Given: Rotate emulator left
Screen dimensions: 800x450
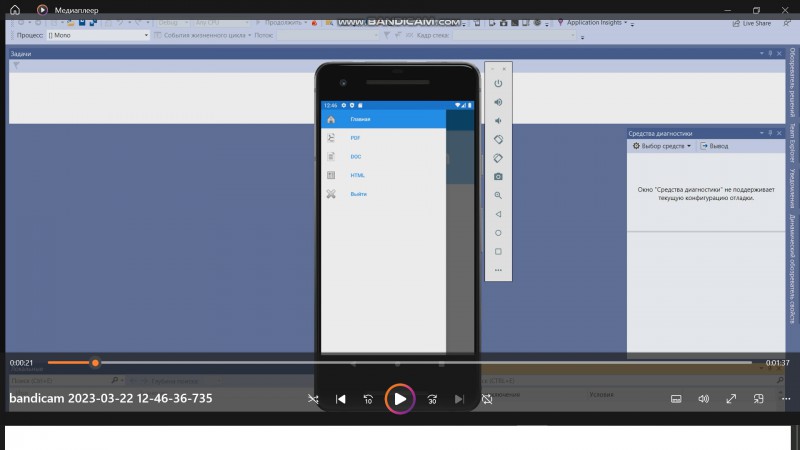Looking at the screenshot, I should click(x=498, y=139).
